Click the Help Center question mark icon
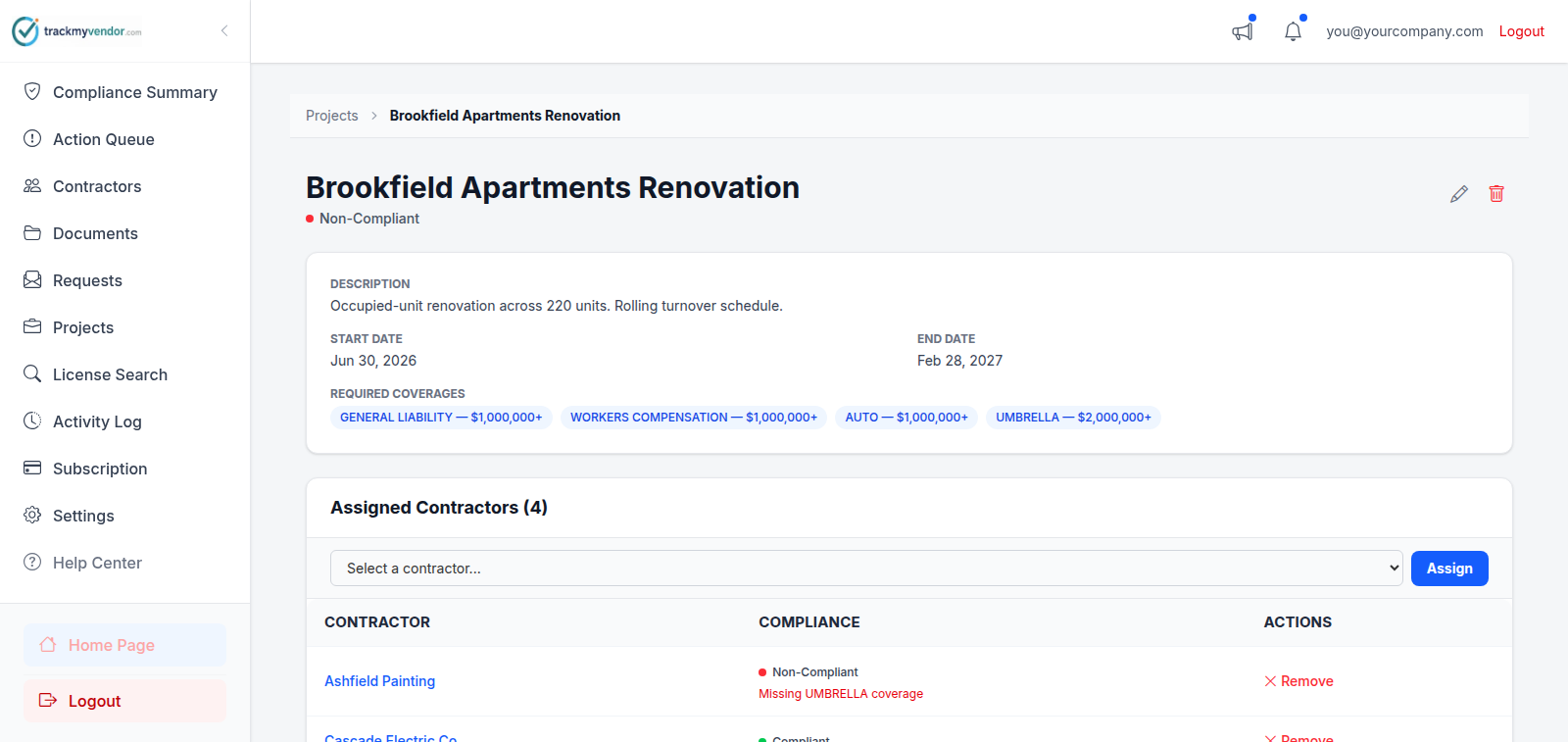The image size is (1568, 742). [x=32, y=562]
